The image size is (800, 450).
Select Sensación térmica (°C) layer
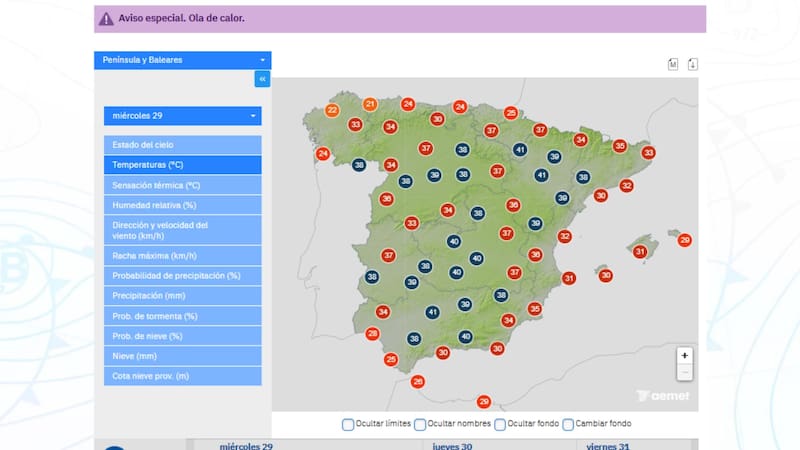[x=183, y=185]
